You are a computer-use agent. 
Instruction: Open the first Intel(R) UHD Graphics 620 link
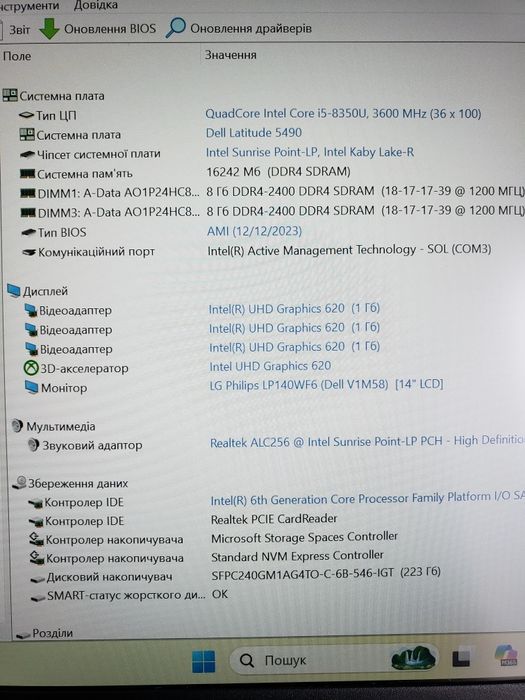(294, 308)
